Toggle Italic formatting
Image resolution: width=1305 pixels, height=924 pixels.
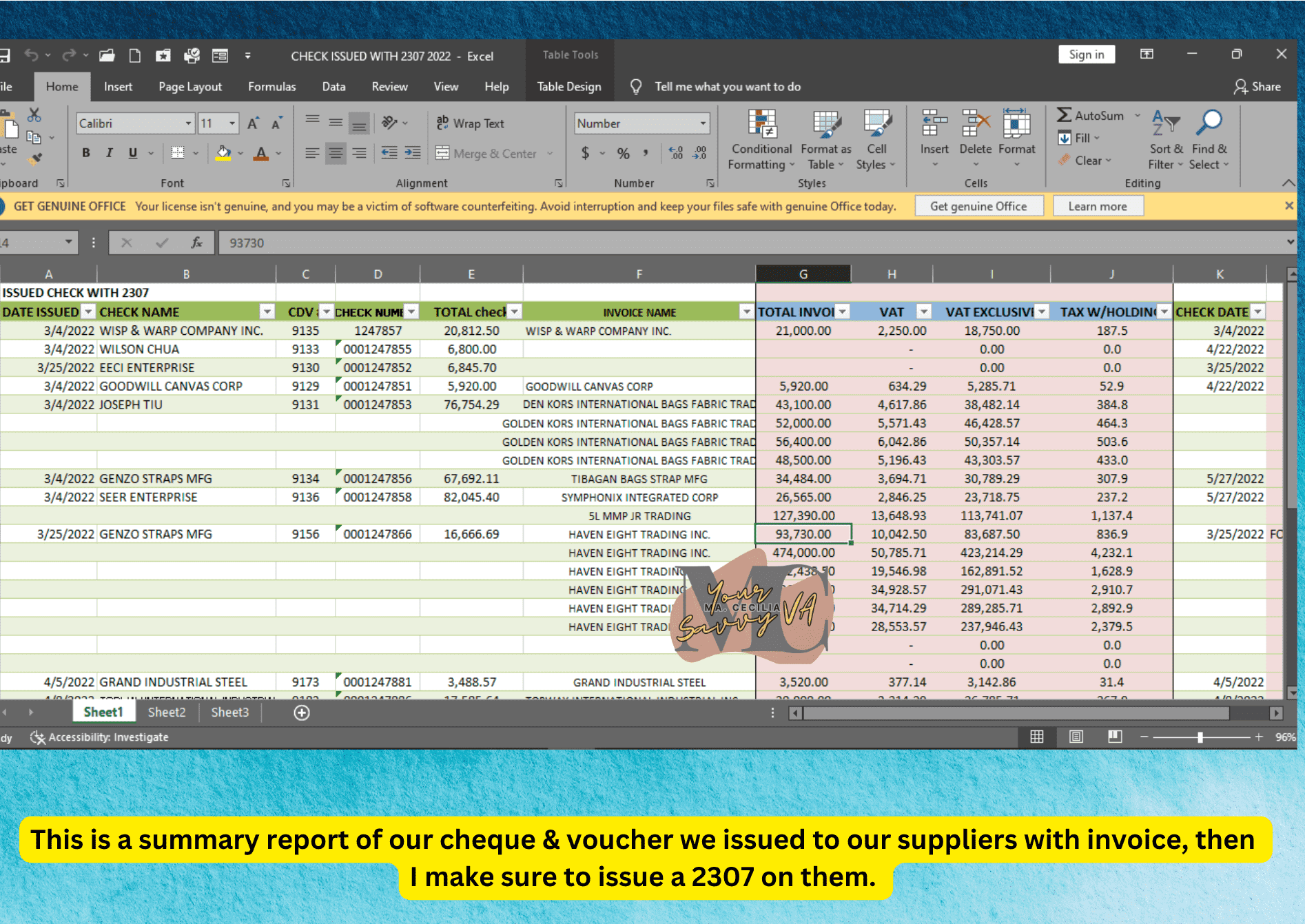pyautogui.click(x=109, y=153)
